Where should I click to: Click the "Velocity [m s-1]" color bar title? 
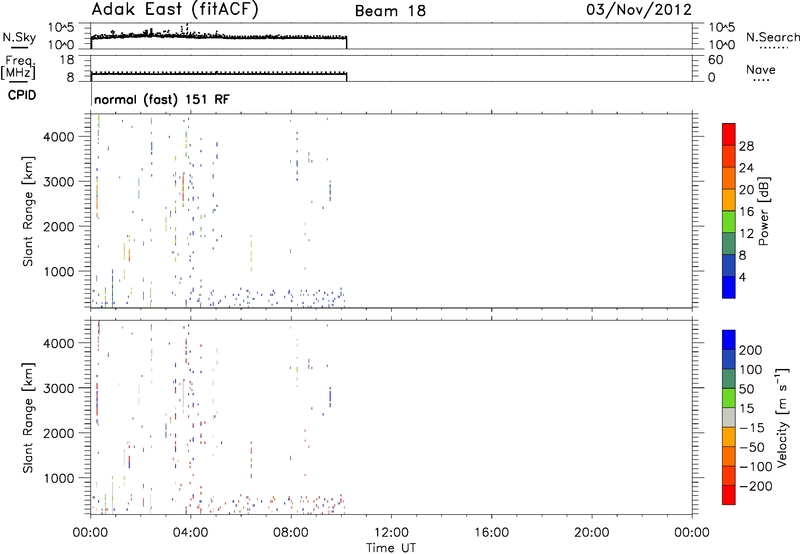pos(782,418)
